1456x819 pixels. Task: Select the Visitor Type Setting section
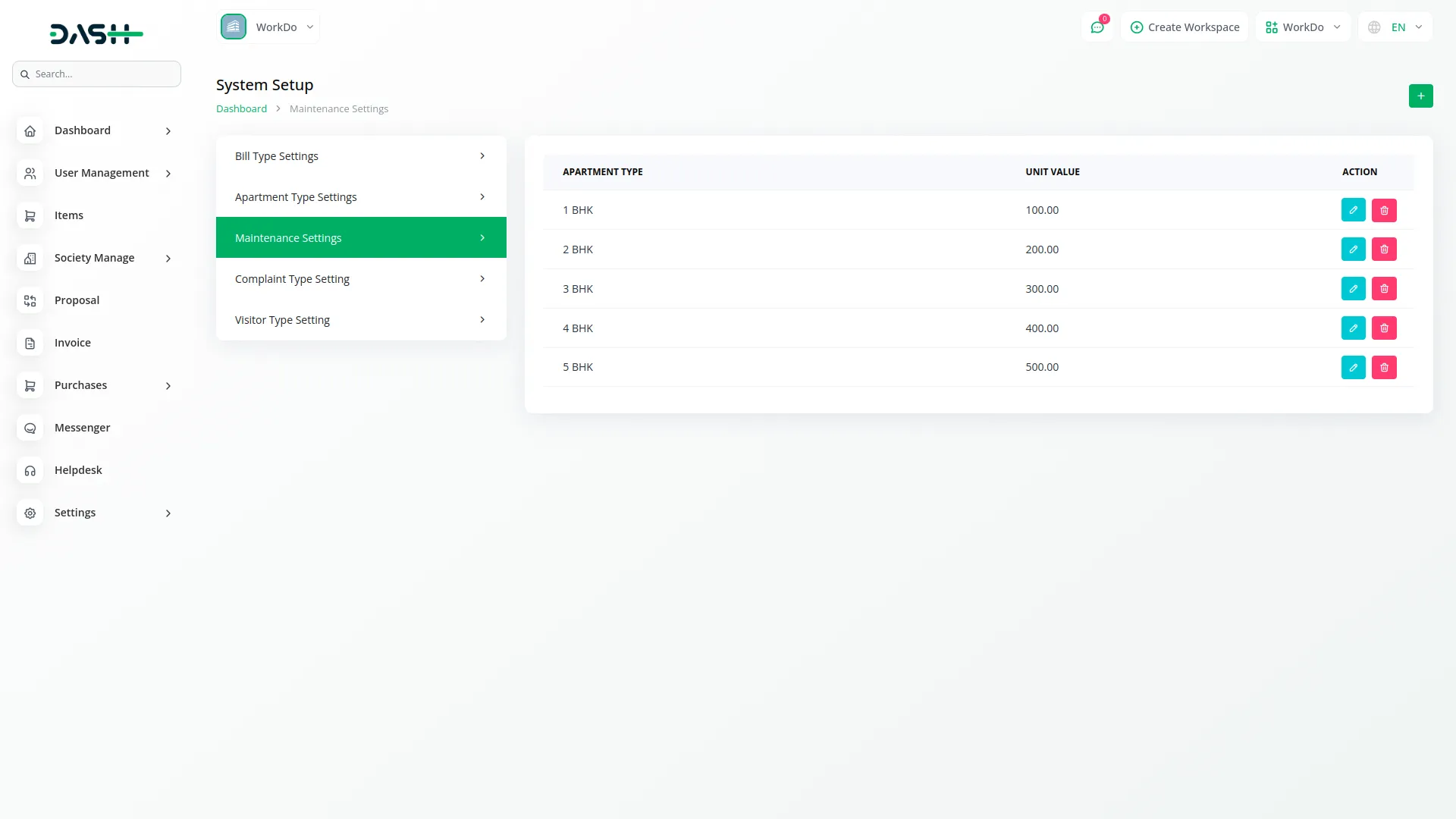(361, 320)
